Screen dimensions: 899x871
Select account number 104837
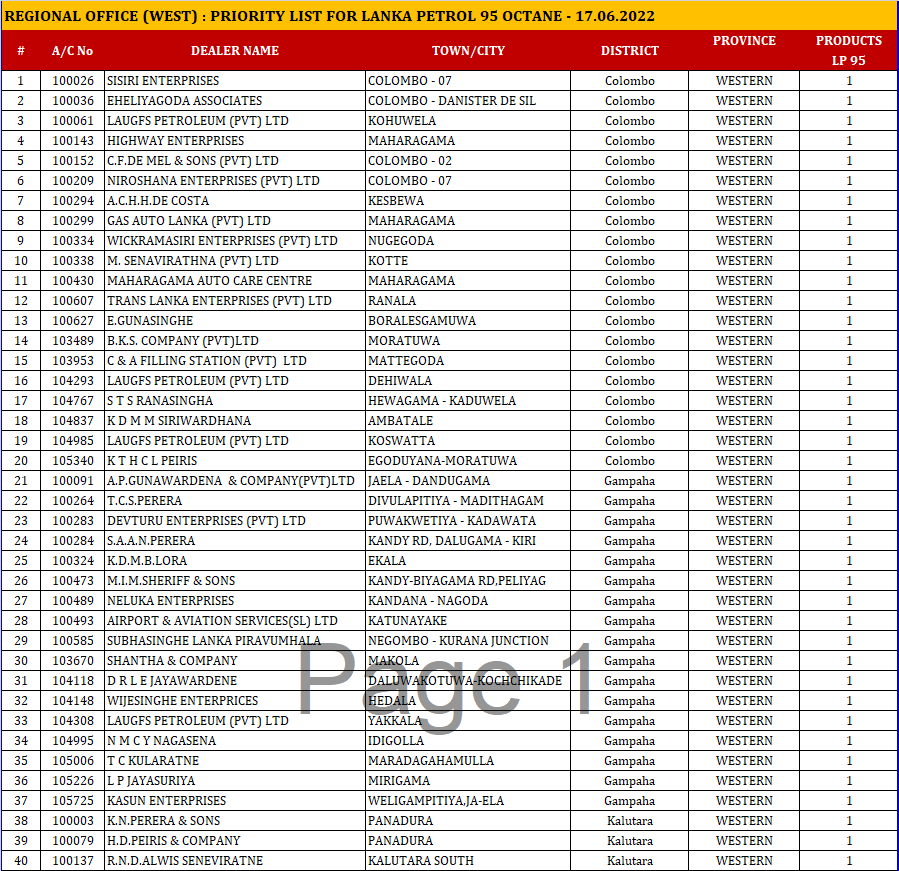tap(73, 421)
